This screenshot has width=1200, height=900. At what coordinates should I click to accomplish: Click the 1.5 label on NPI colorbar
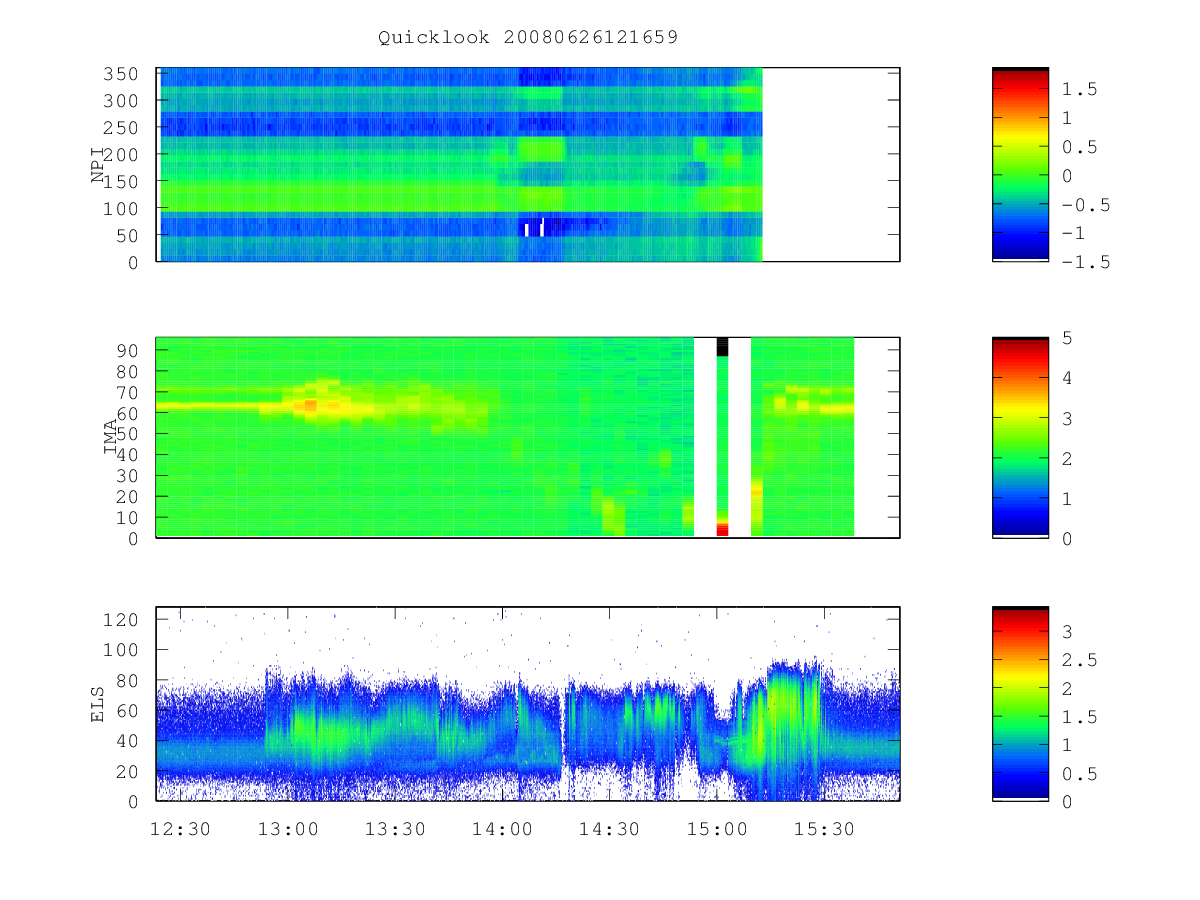[1081, 90]
